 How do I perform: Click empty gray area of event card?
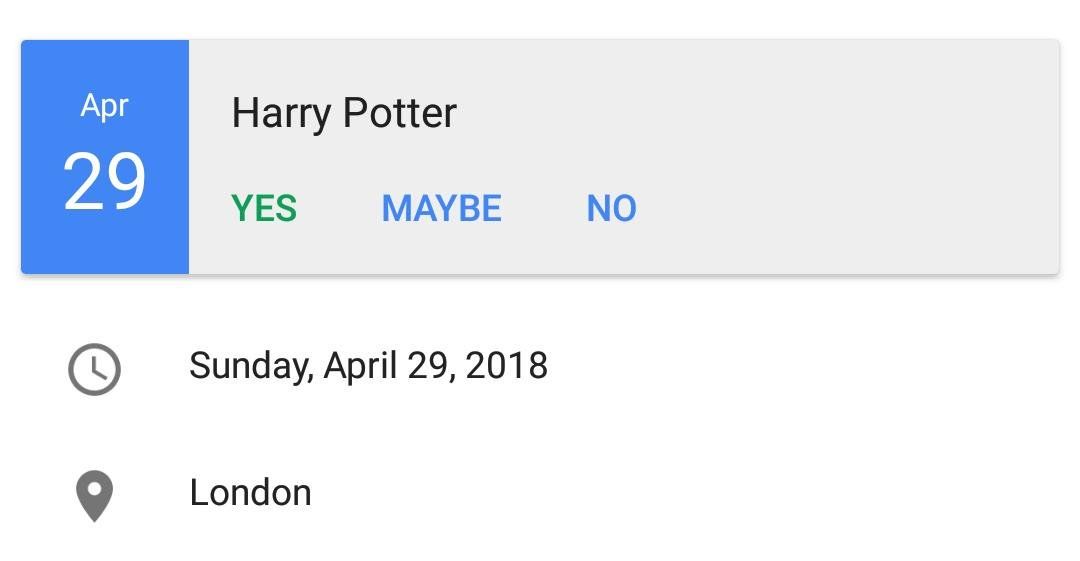point(850,160)
